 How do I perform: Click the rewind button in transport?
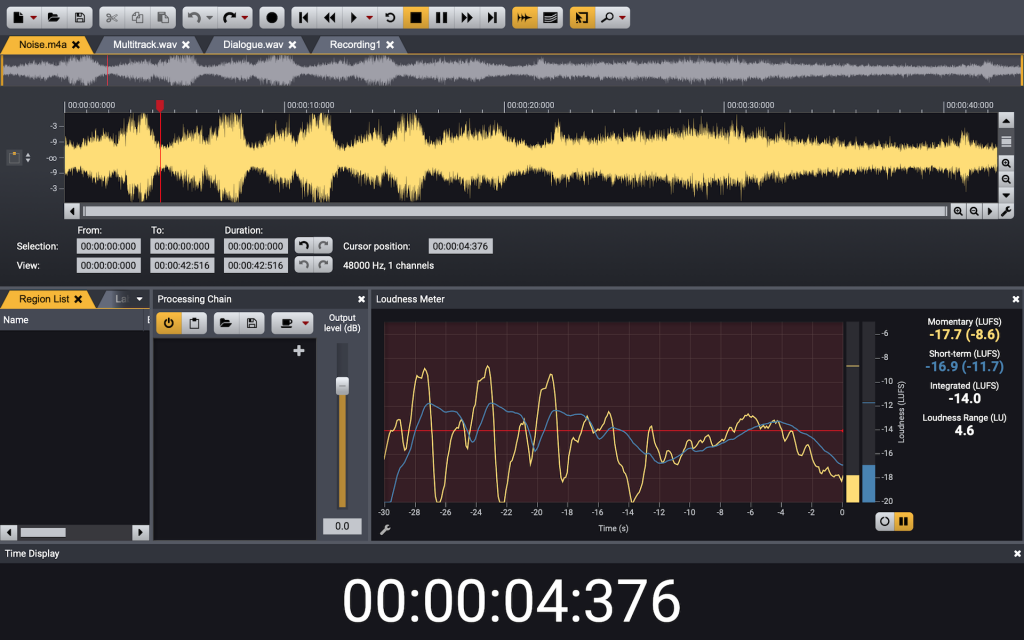329,17
